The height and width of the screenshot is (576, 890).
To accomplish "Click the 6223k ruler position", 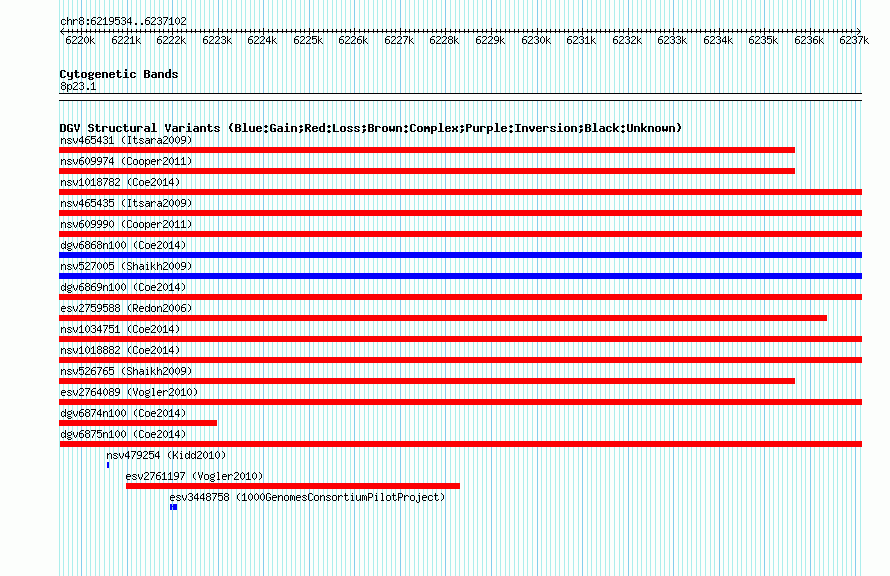I will [217, 40].
